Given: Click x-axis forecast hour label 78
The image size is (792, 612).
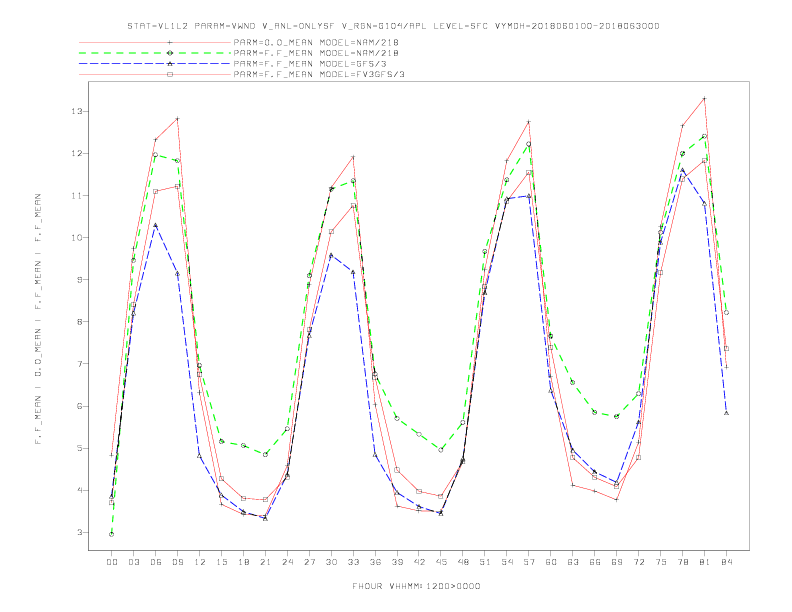Looking at the screenshot, I should pyautogui.click(x=682, y=562).
